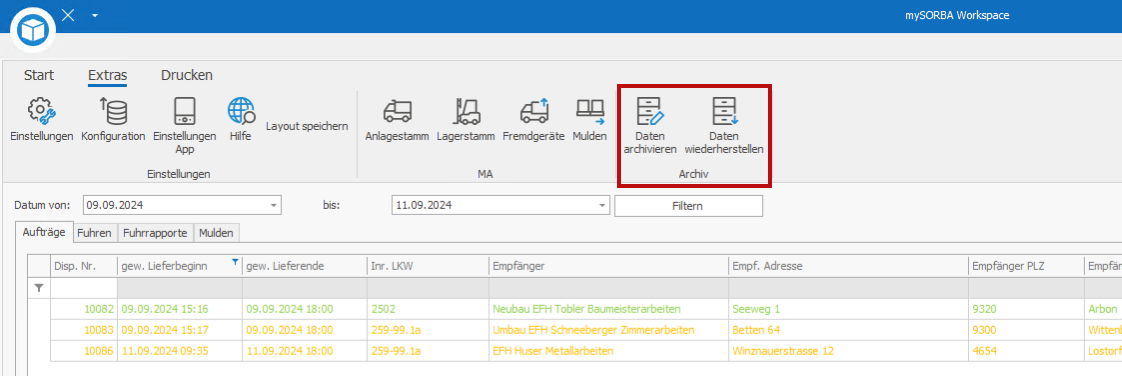Click Daten archivieren icon
Image resolution: width=1122 pixels, height=376 pixels.
(x=650, y=112)
